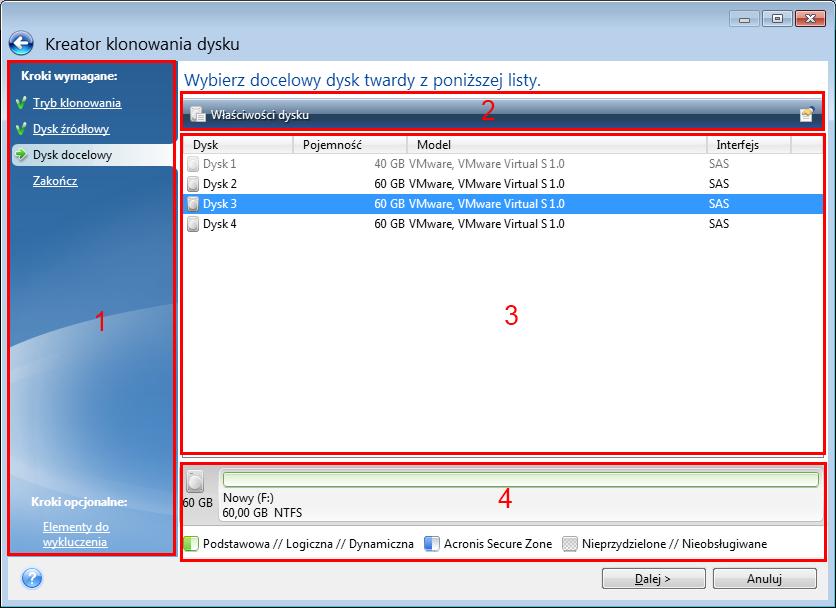This screenshot has height=608, width=836.
Task: Click the Dalej > button
Action: pyautogui.click(x=653, y=579)
